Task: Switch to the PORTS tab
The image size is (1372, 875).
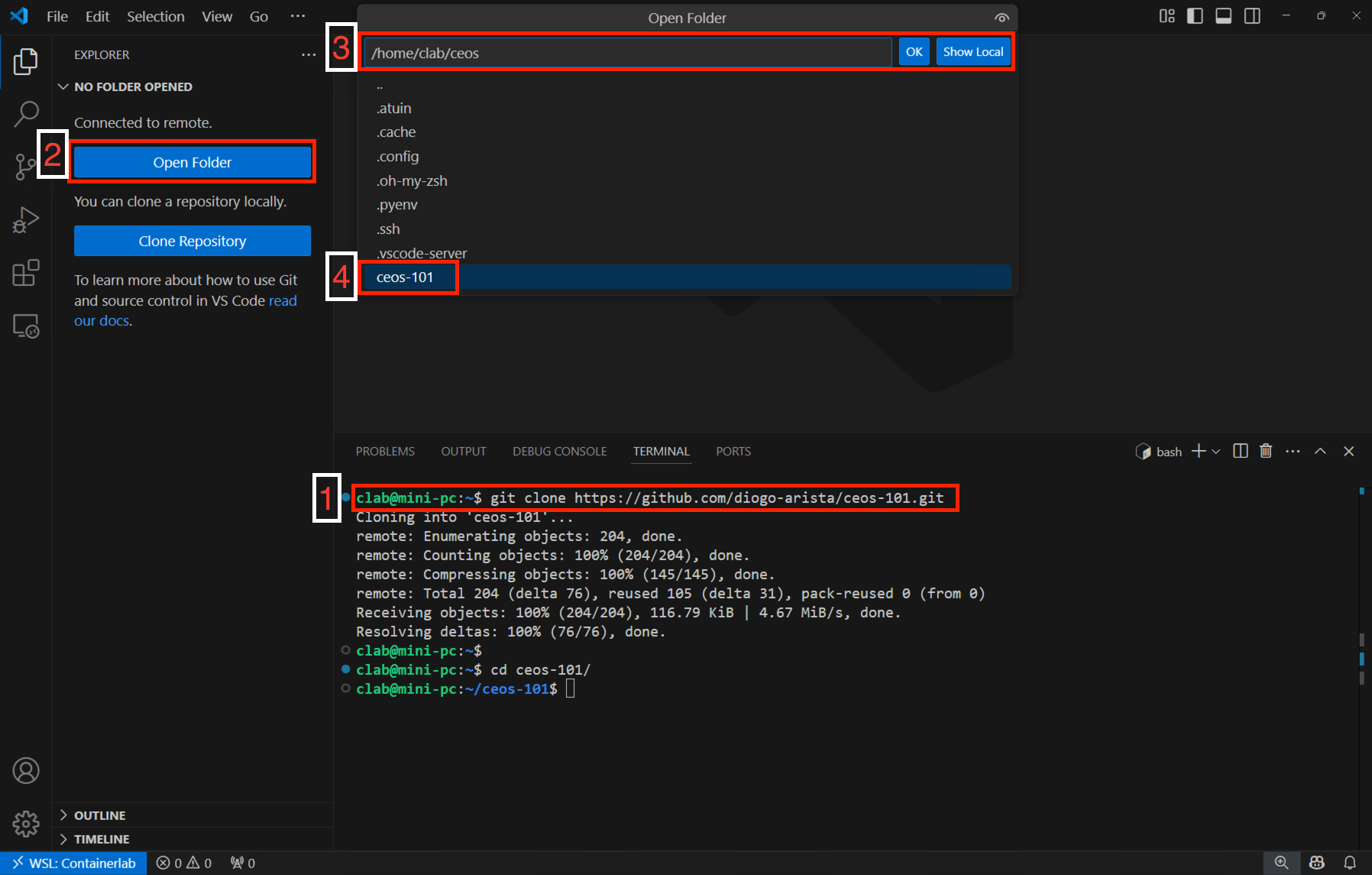Action: point(733,451)
